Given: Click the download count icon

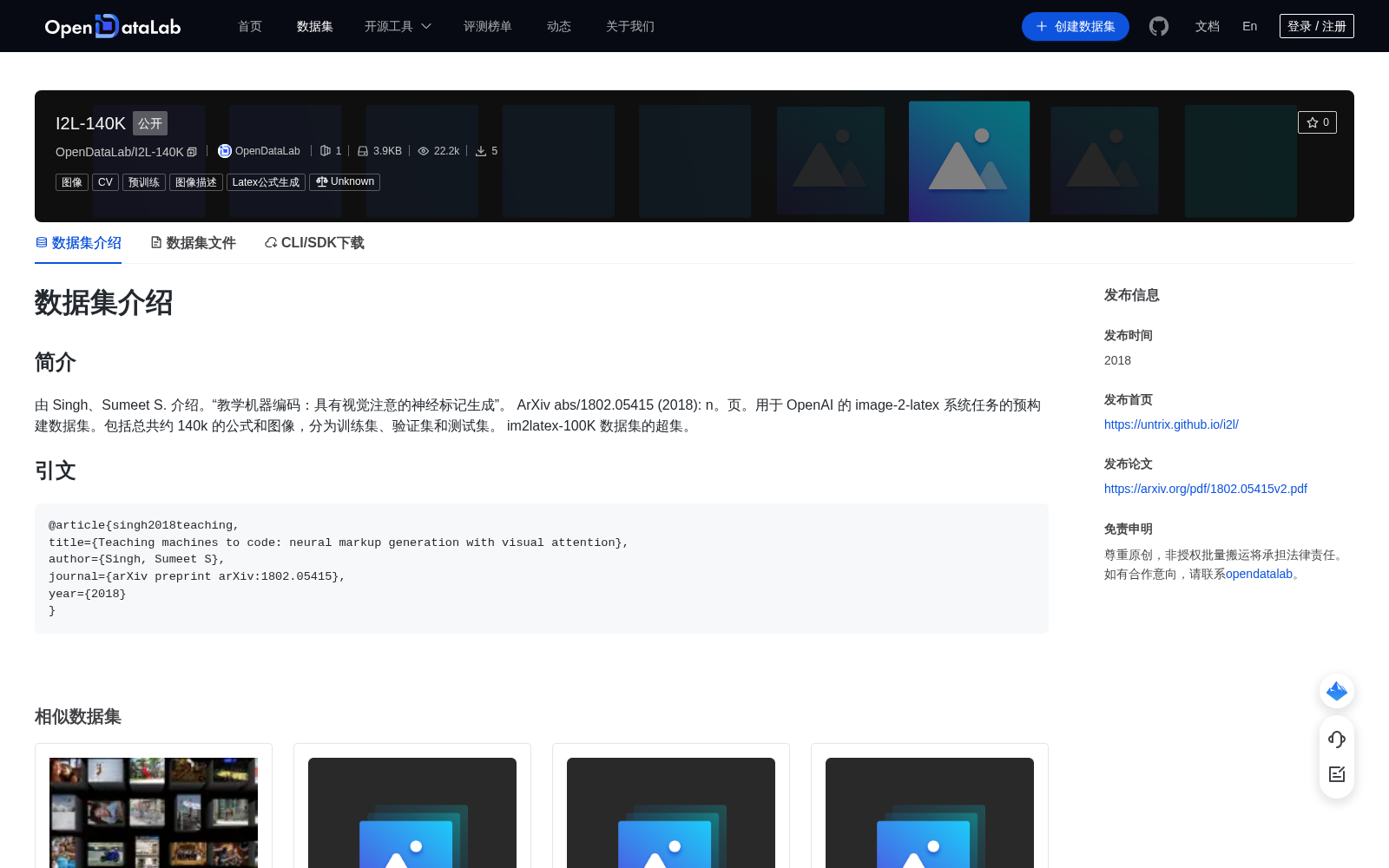Looking at the screenshot, I should pos(481,151).
